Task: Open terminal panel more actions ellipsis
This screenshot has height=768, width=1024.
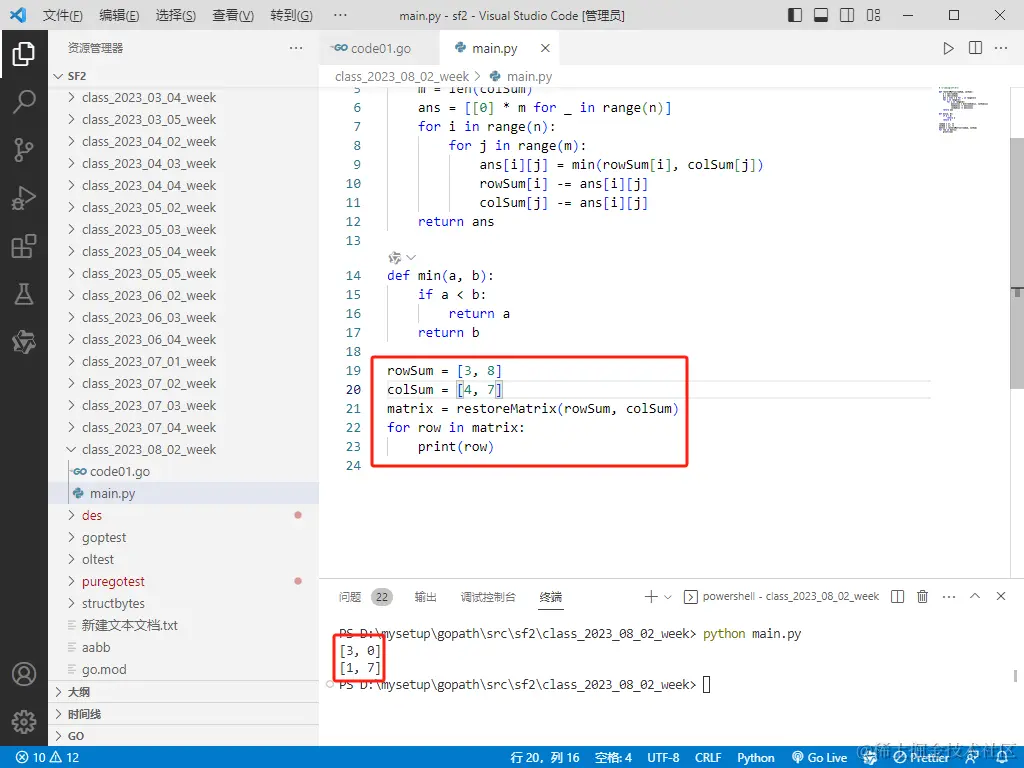Action: [949, 596]
